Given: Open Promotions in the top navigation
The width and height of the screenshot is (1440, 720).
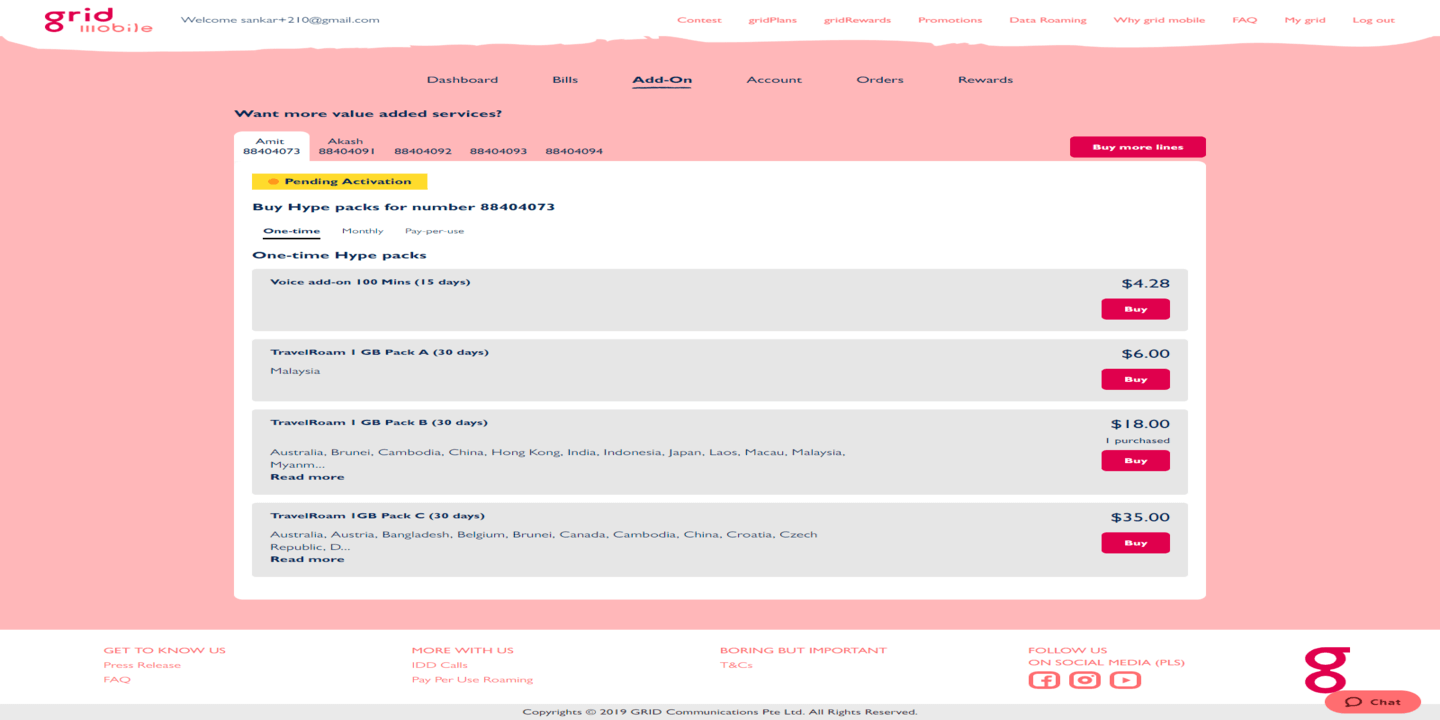Looking at the screenshot, I should pos(950,20).
